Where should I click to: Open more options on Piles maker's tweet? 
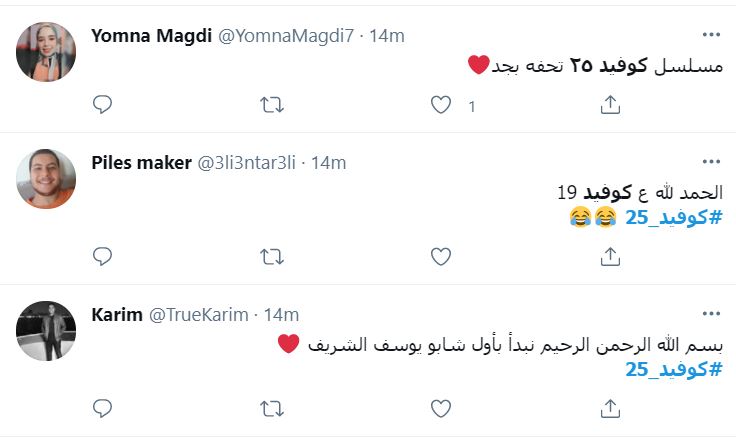pos(711,162)
